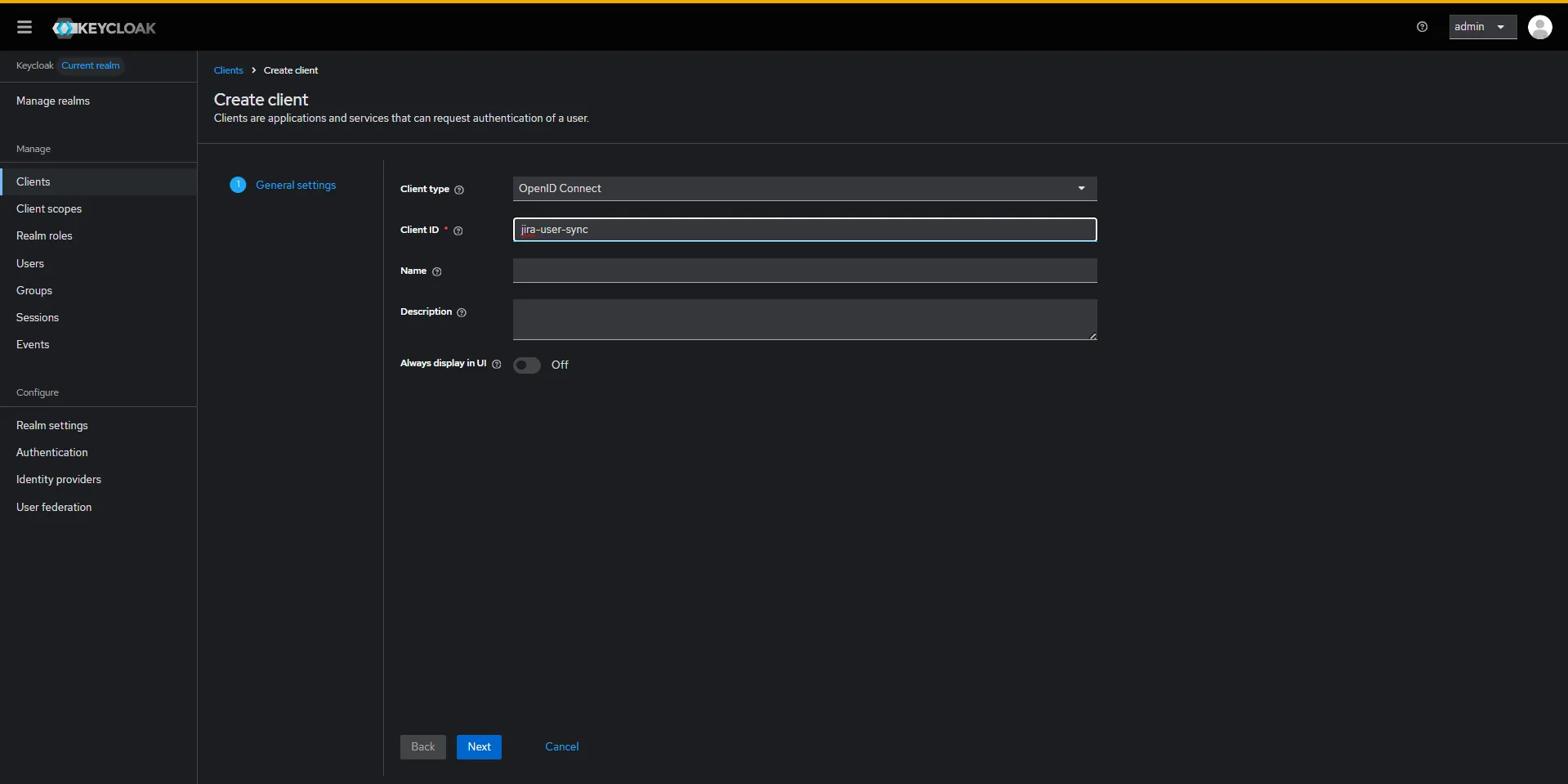Show help for Client type field
Viewport: 1568px width, 784px height.
[x=459, y=190]
